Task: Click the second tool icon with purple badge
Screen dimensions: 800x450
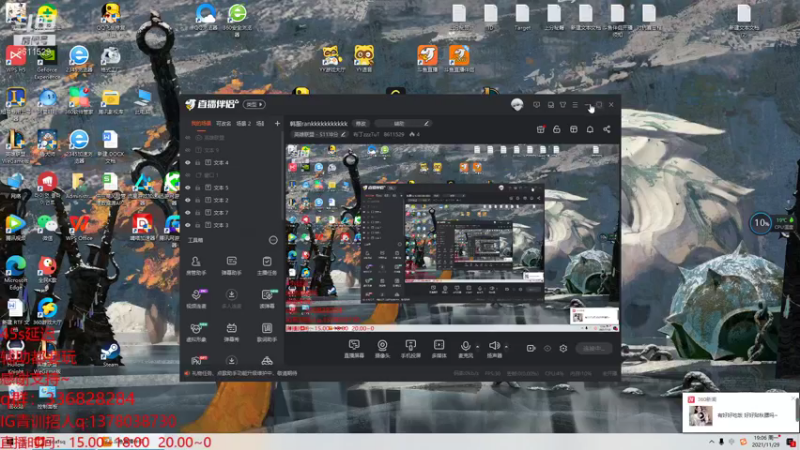Action: (196, 299)
